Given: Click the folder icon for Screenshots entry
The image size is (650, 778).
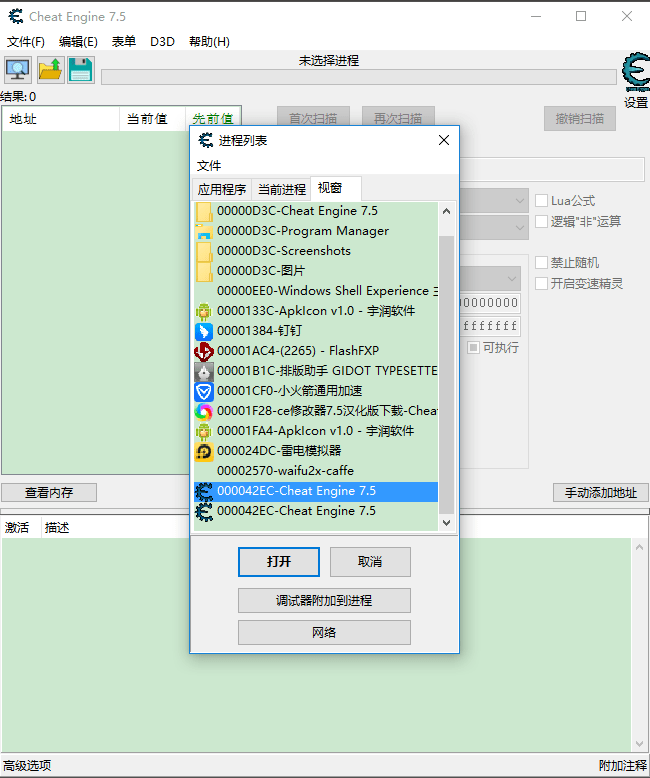Looking at the screenshot, I should point(203,252).
